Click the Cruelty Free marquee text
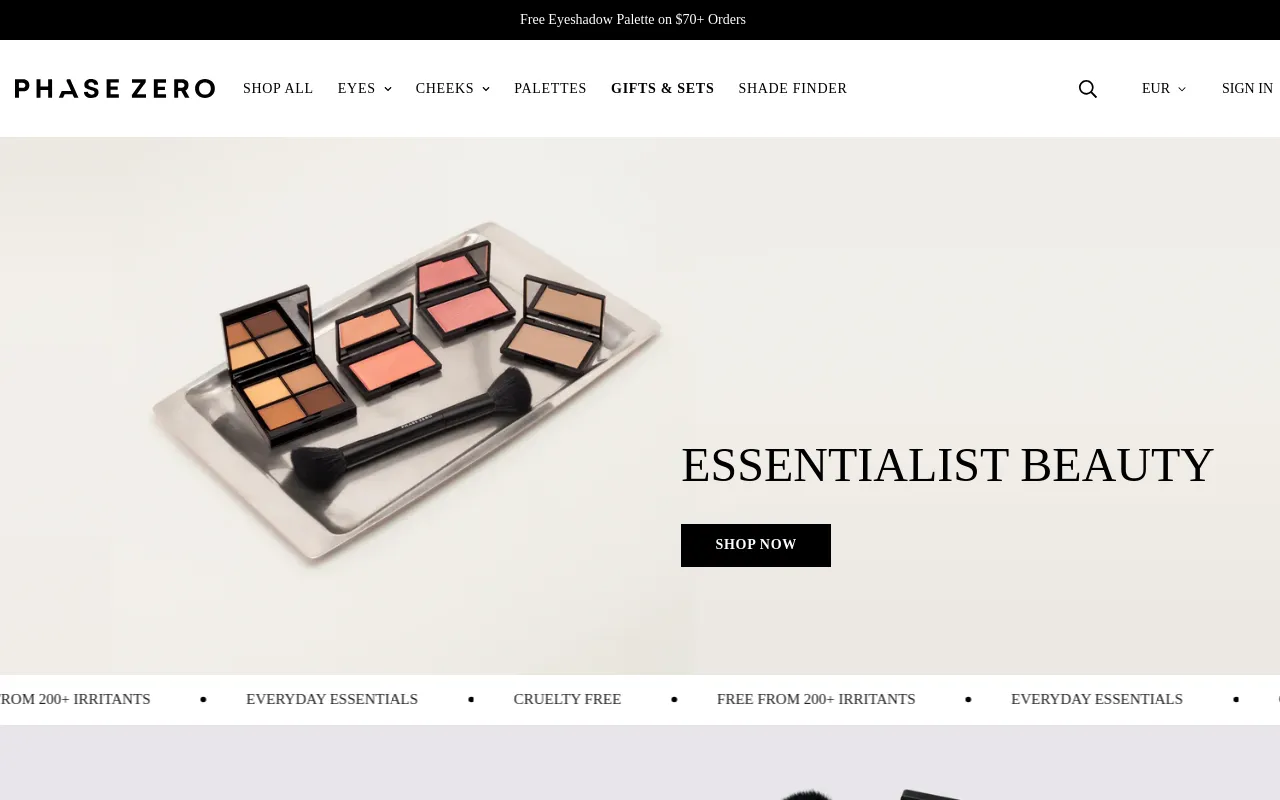 (x=567, y=700)
